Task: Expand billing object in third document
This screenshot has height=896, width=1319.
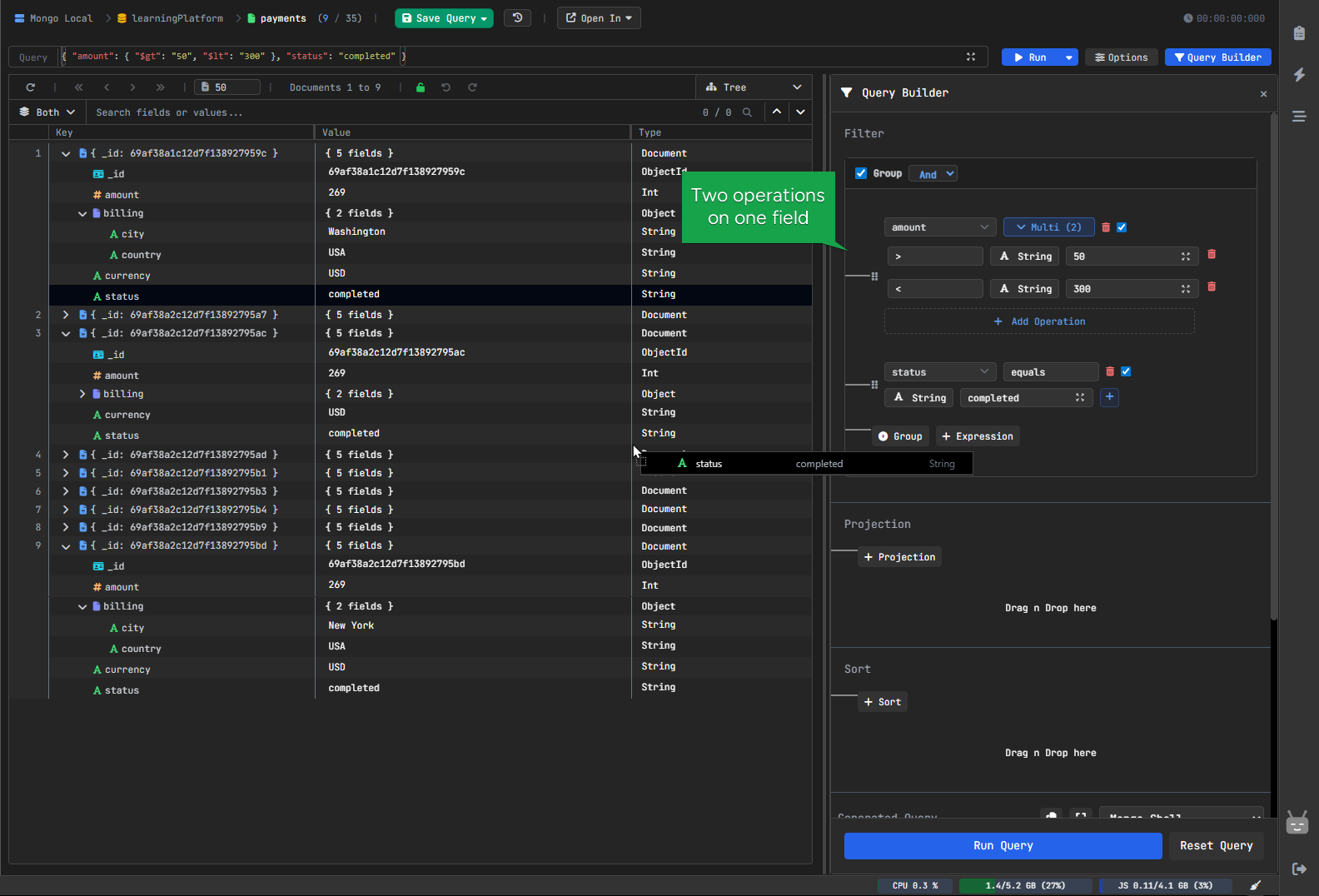Action: pos(82,394)
